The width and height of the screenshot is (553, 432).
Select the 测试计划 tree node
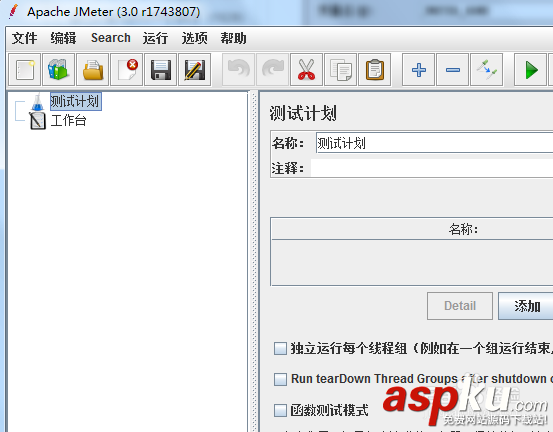[x=75, y=102]
